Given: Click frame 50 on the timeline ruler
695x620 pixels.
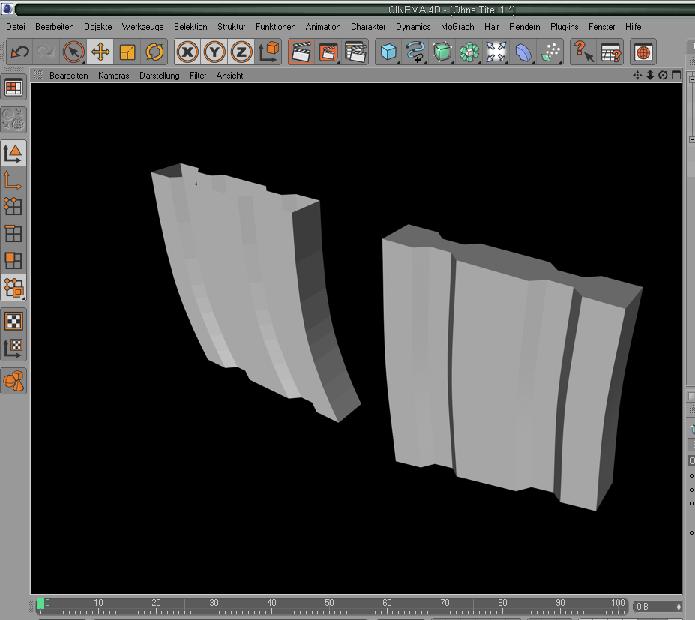Looking at the screenshot, I should (x=329, y=605).
